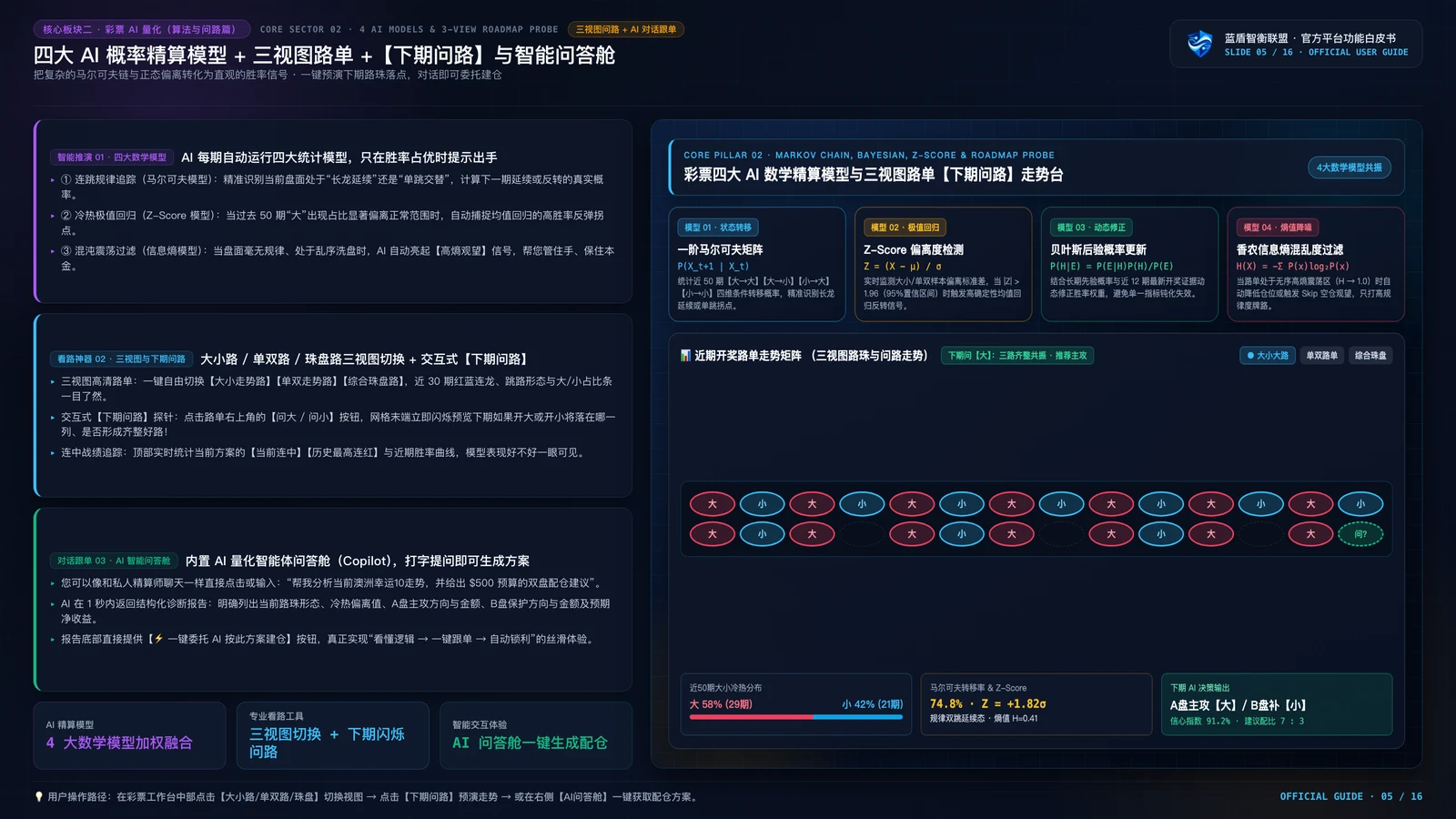Click the 智能推演 01 · 四大数学模型 label
The height and width of the screenshot is (819, 1456).
[112, 157]
